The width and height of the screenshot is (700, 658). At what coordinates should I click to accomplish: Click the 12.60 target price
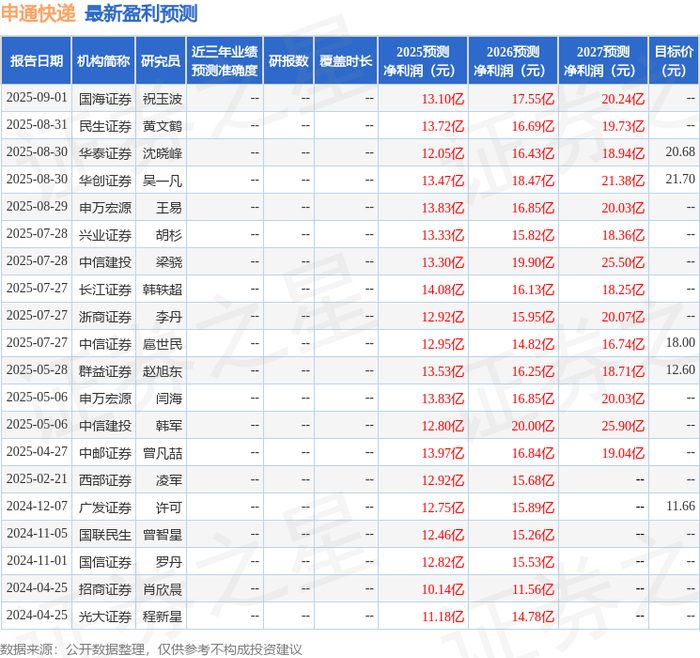pyautogui.click(x=680, y=370)
